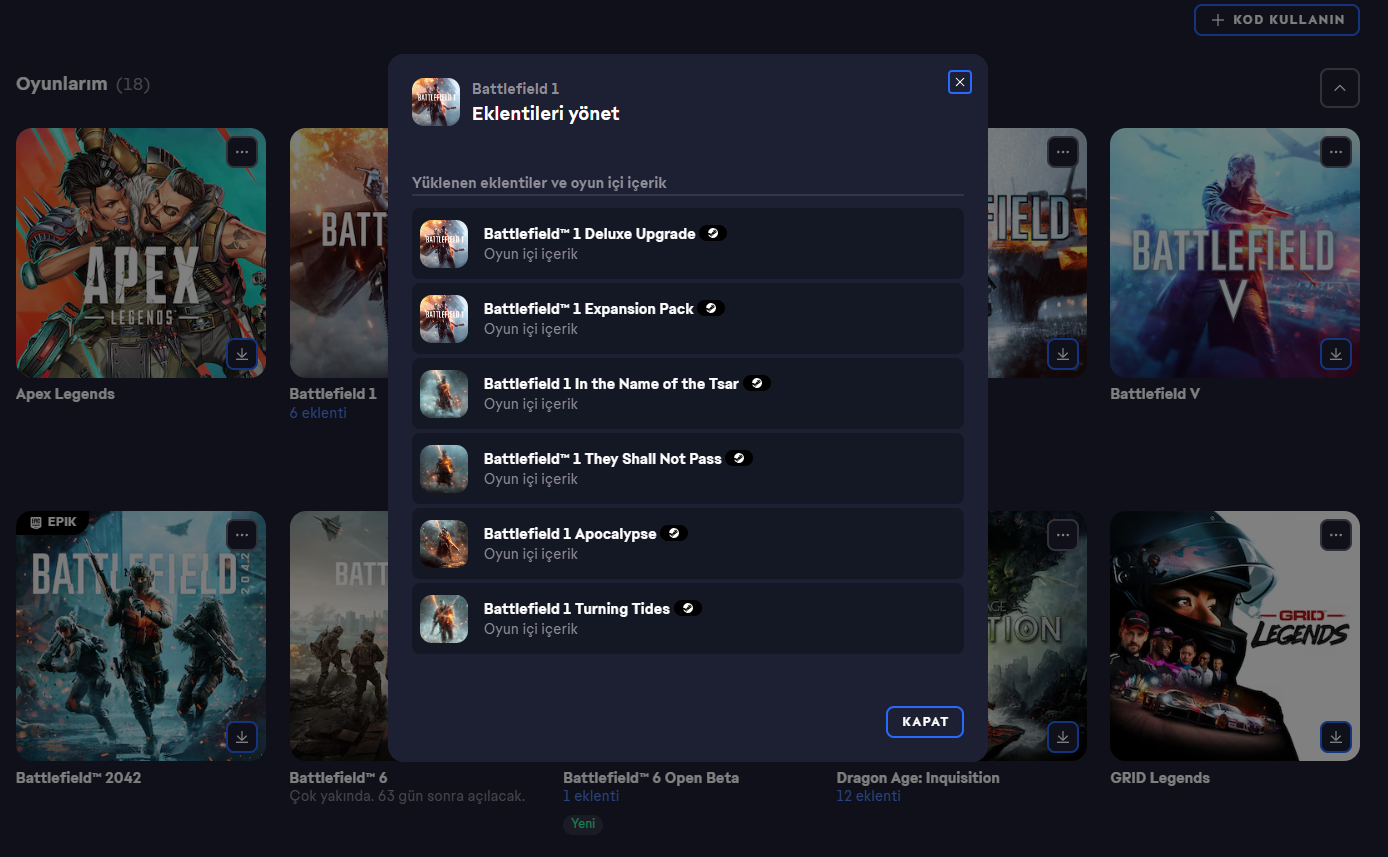
Task: Click download icon on card left of Battlefield V
Action: [x=1063, y=354]
